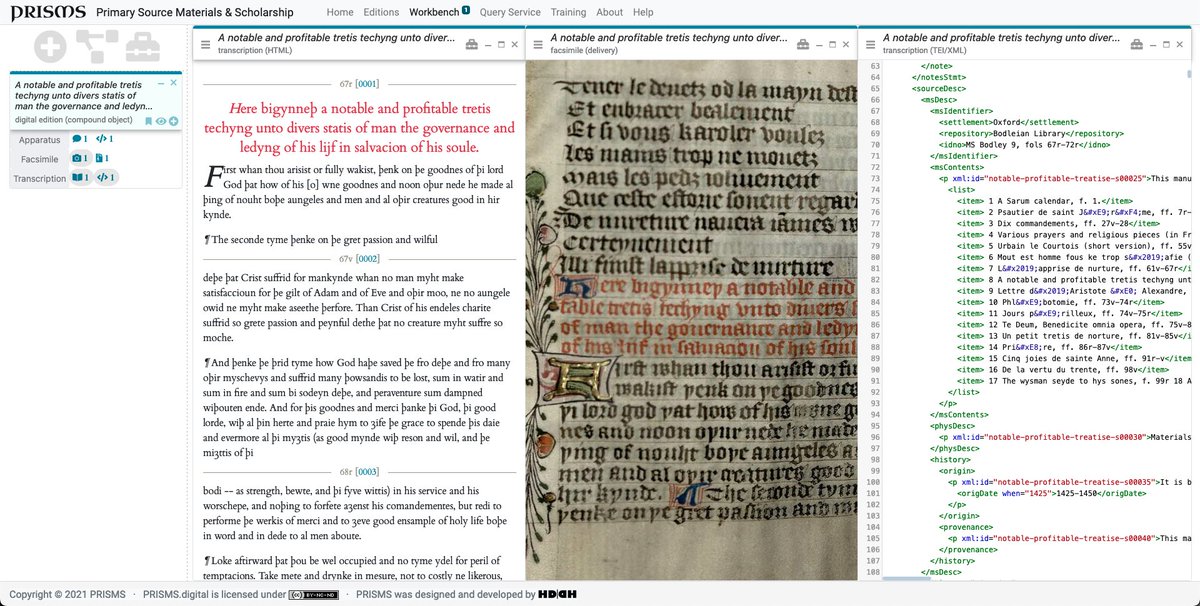The width and height of the screenshot is (1200, 606).
Task: Click the TEI/XML horizontal scrollbar
Action: [x=904, y=576]
